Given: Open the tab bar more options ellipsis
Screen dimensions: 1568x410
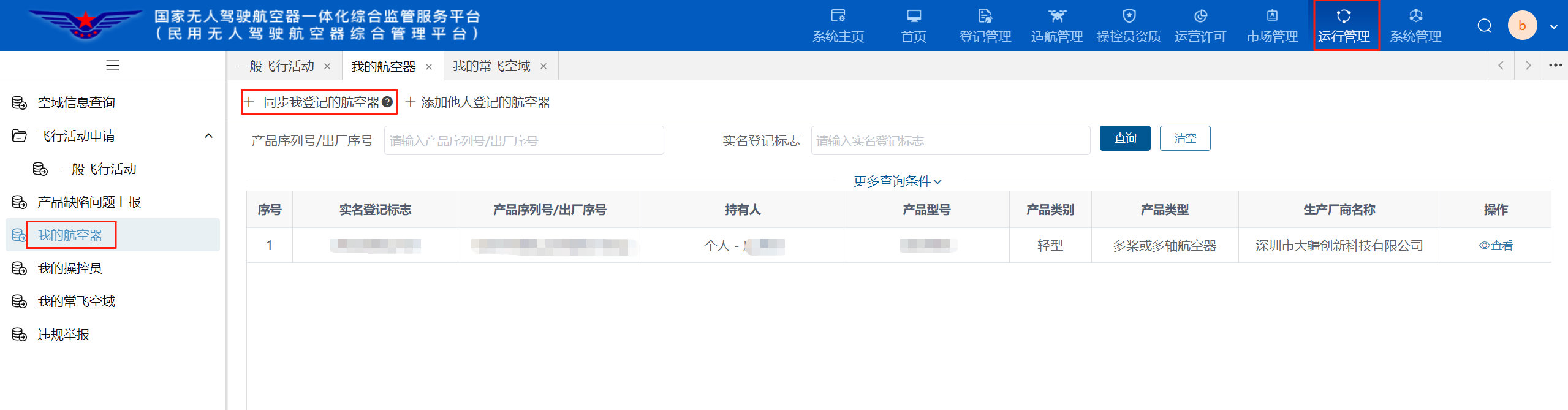Looking at the screenshot, I should click(x=1555, y=66).
